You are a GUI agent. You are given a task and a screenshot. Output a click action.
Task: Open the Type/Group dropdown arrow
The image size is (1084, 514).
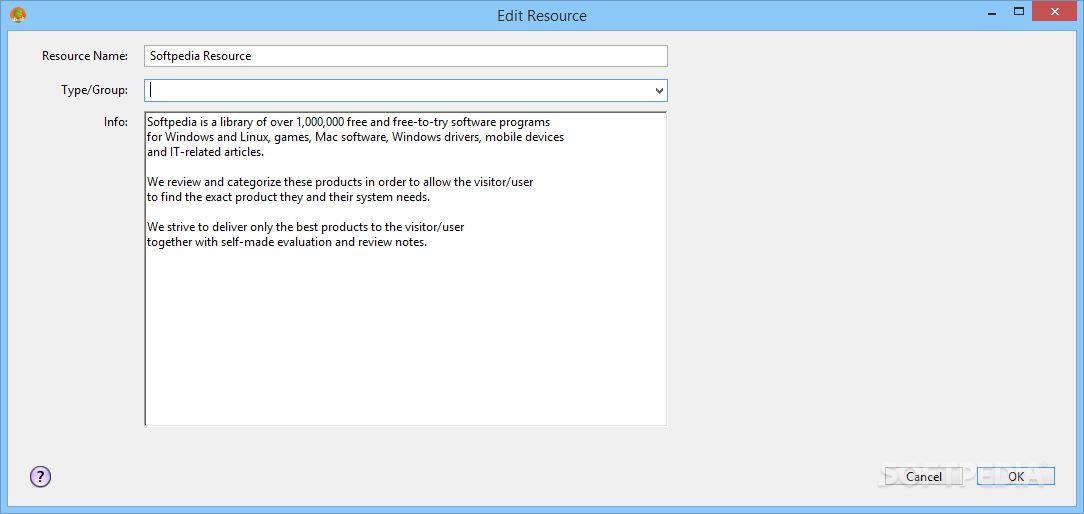tap(659, 91)
